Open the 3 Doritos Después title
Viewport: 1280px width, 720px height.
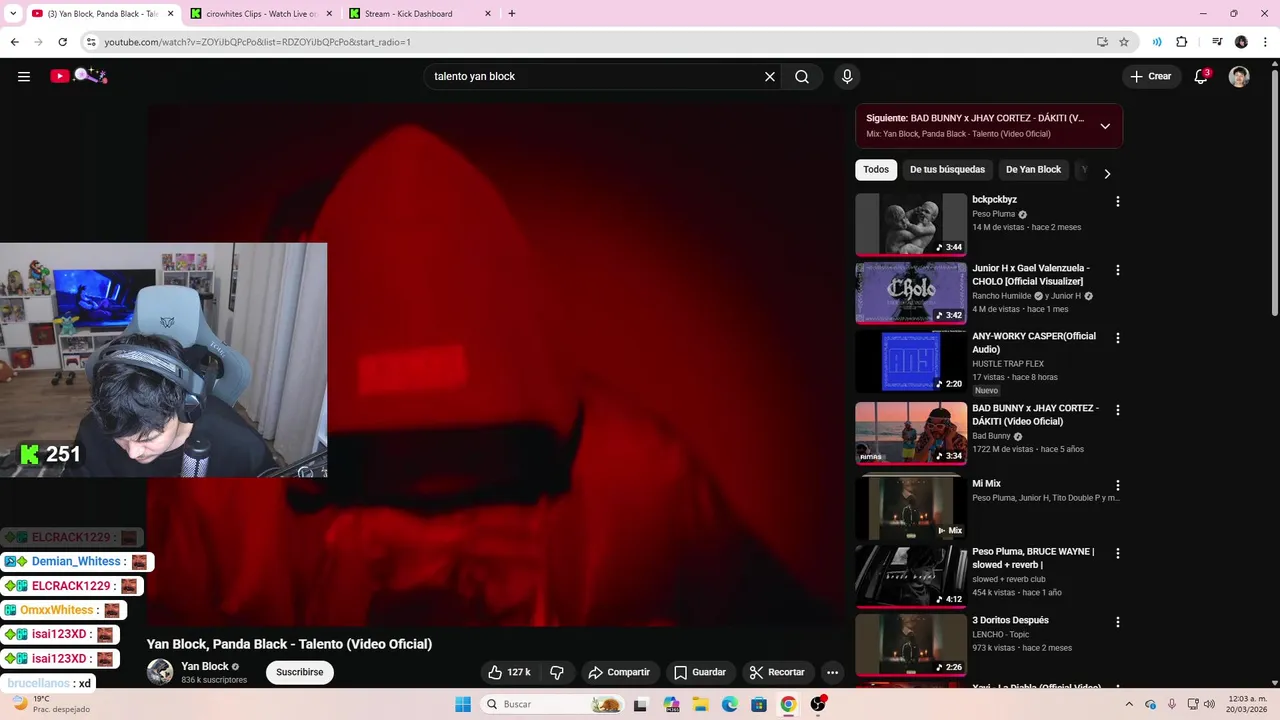pyautogui.click(x=1010, y=620)
